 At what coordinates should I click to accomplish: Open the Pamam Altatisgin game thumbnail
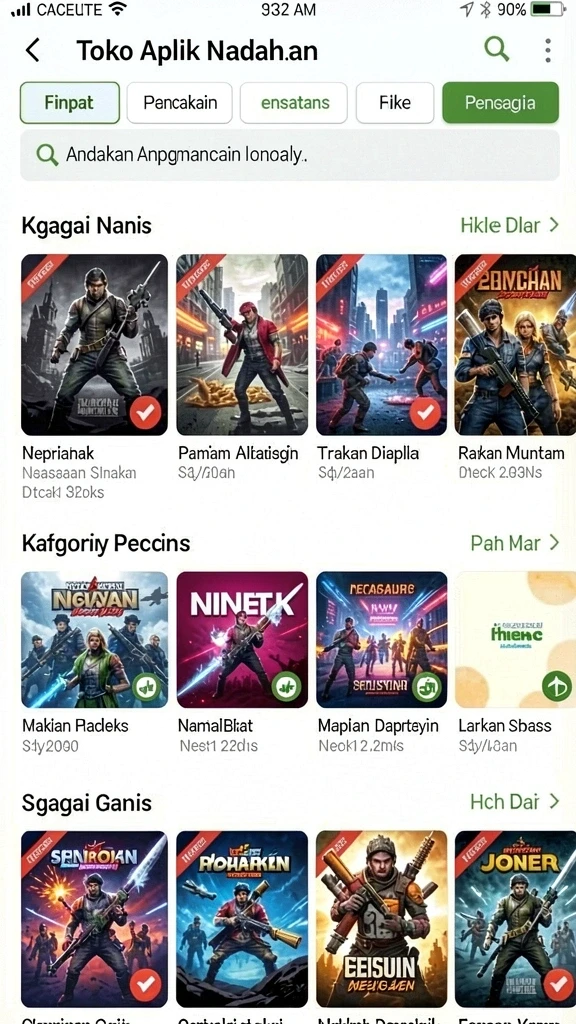coord(242,345)
